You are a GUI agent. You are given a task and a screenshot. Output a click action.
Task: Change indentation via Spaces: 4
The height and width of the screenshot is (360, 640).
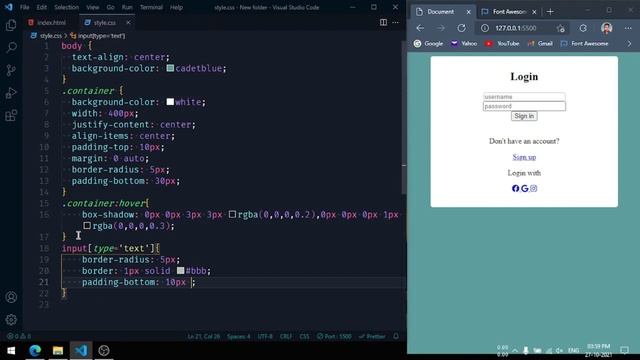pyautogui.click(x=238, y=336)
